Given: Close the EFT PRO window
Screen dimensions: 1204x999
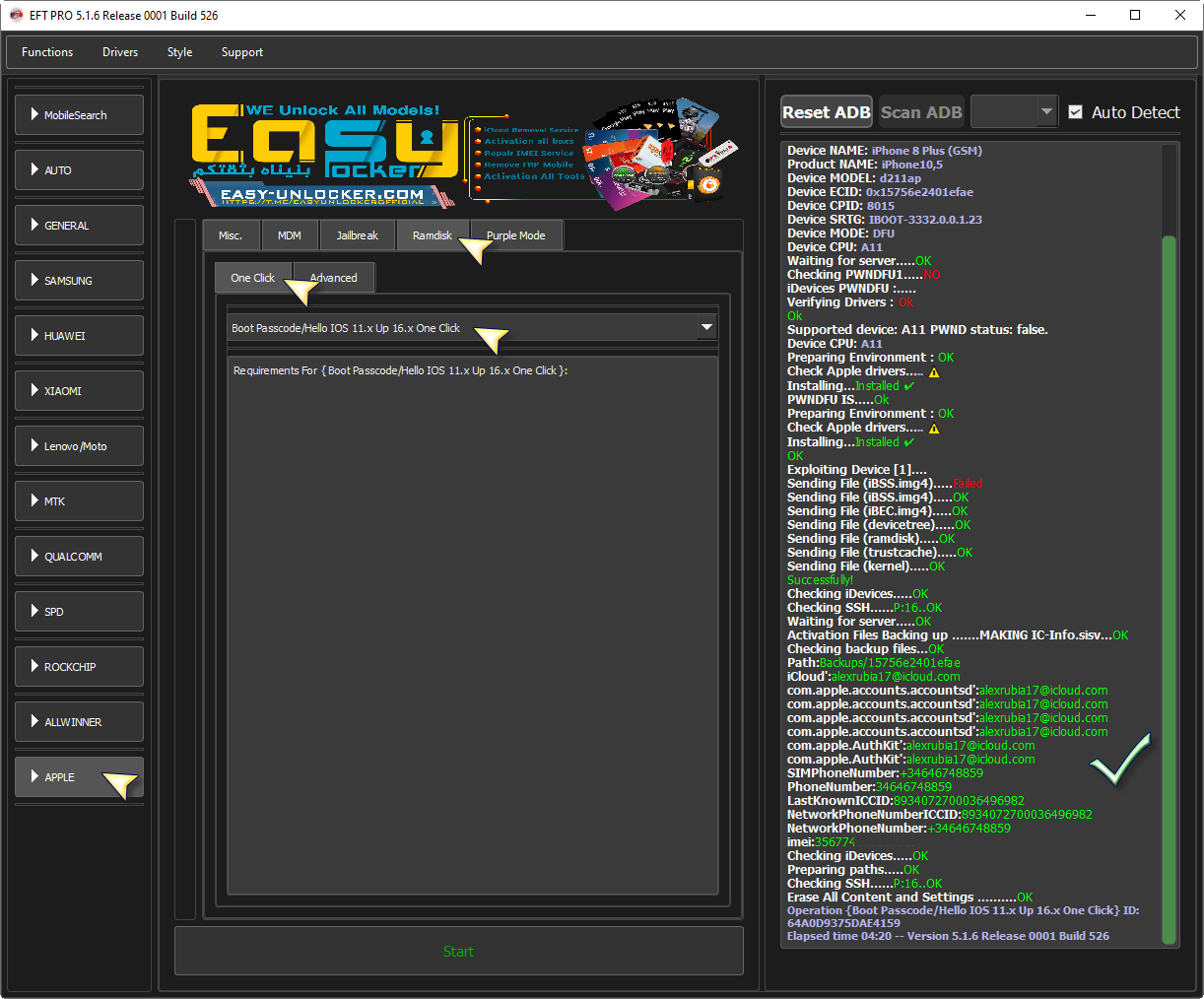Looking at the screenshot, I should coord(1180,15).
